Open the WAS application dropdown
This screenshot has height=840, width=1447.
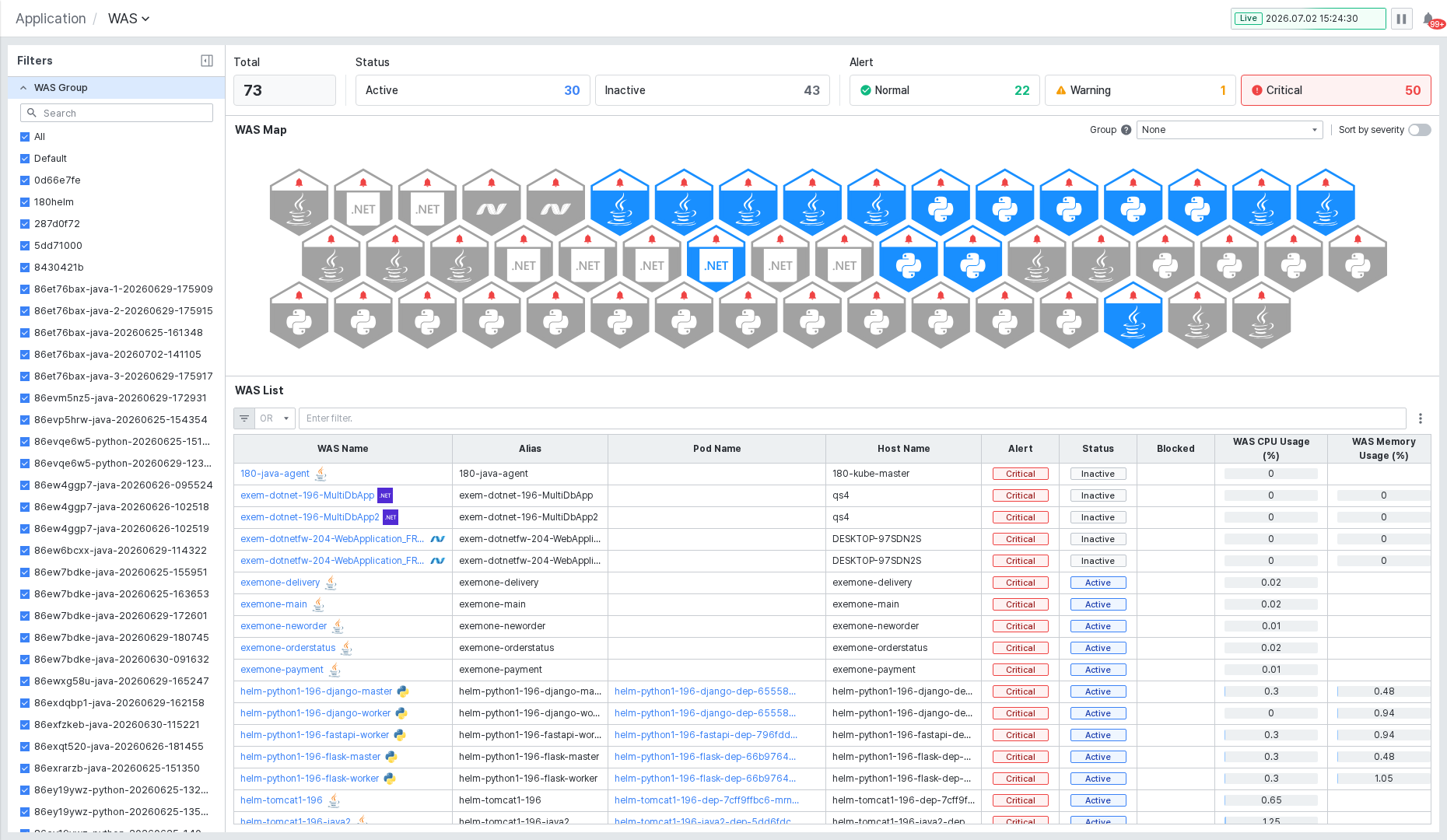click(x=128, y=19)
